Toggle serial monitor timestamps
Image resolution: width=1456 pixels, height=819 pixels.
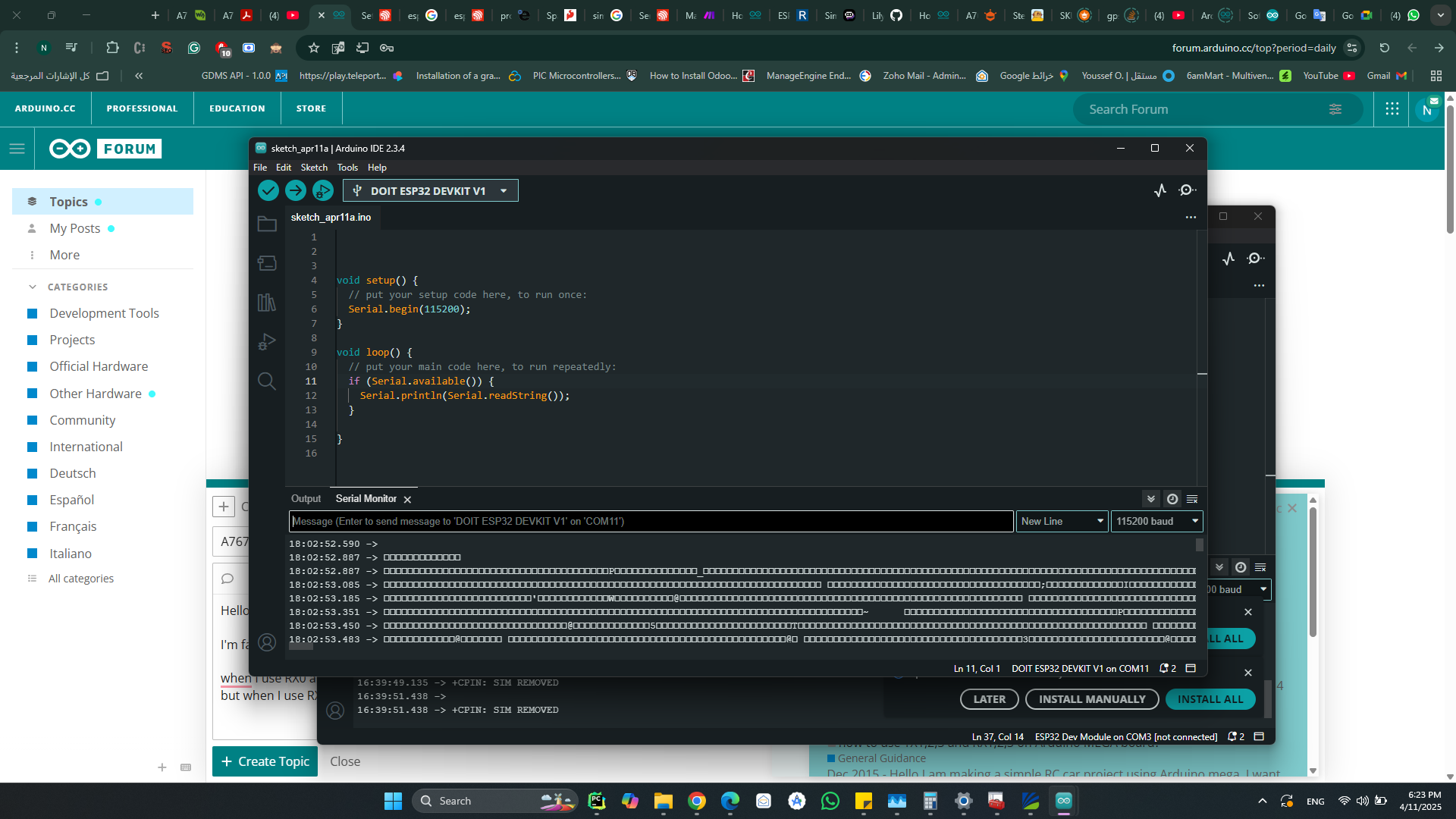[x=1172, y=499]
